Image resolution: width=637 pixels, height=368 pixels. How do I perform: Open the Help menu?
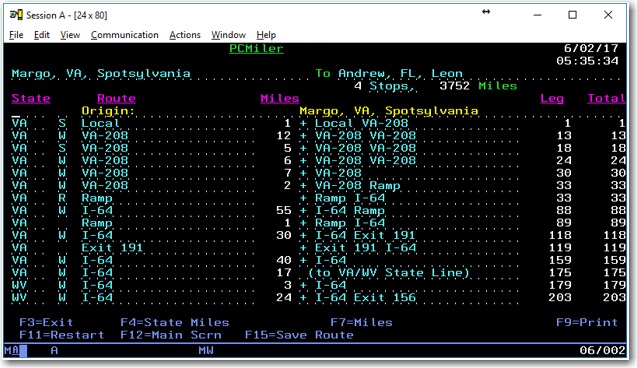tap(266, 35)
